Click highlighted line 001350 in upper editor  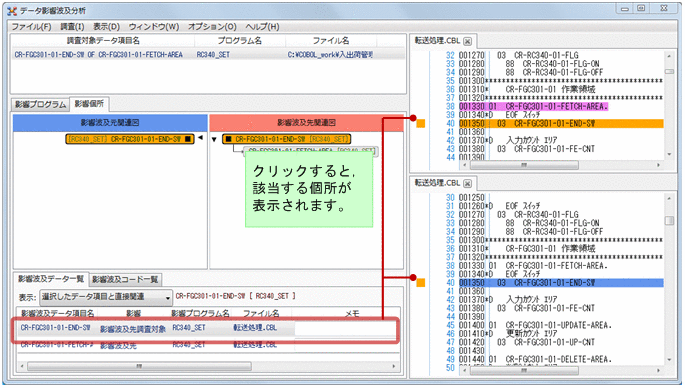(561, 124)
